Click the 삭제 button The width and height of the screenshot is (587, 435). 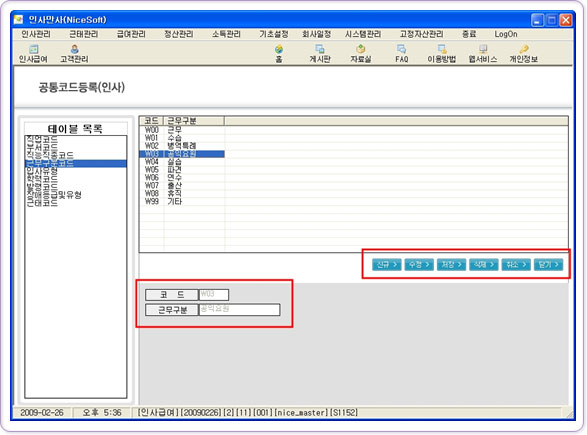coord(484,265)
